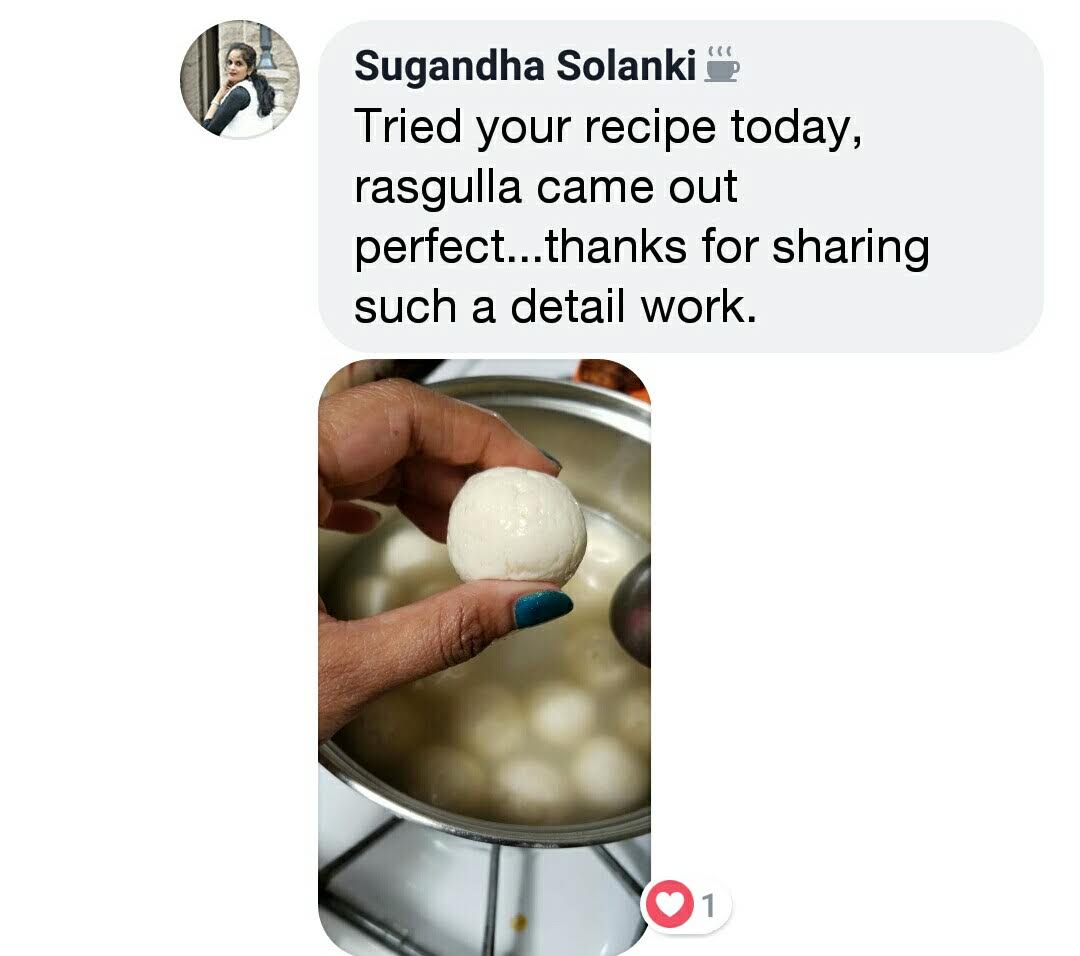Viewport: 1080px width, 956px height.
Task: Open Sugandha Solanki's profile picture
Action: pyautogui.click(x=240, y=79)
